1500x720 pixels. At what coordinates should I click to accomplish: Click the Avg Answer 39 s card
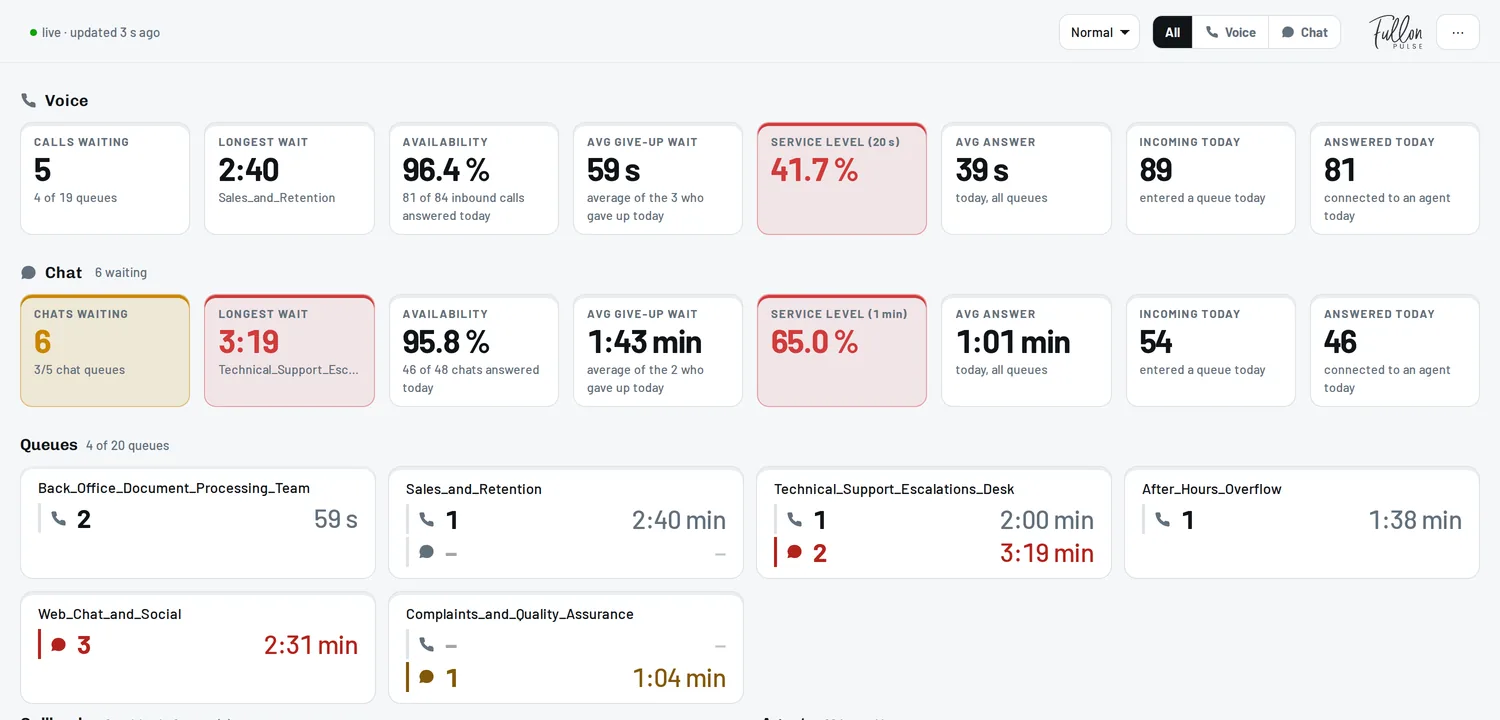click(x=1026, y=179)
